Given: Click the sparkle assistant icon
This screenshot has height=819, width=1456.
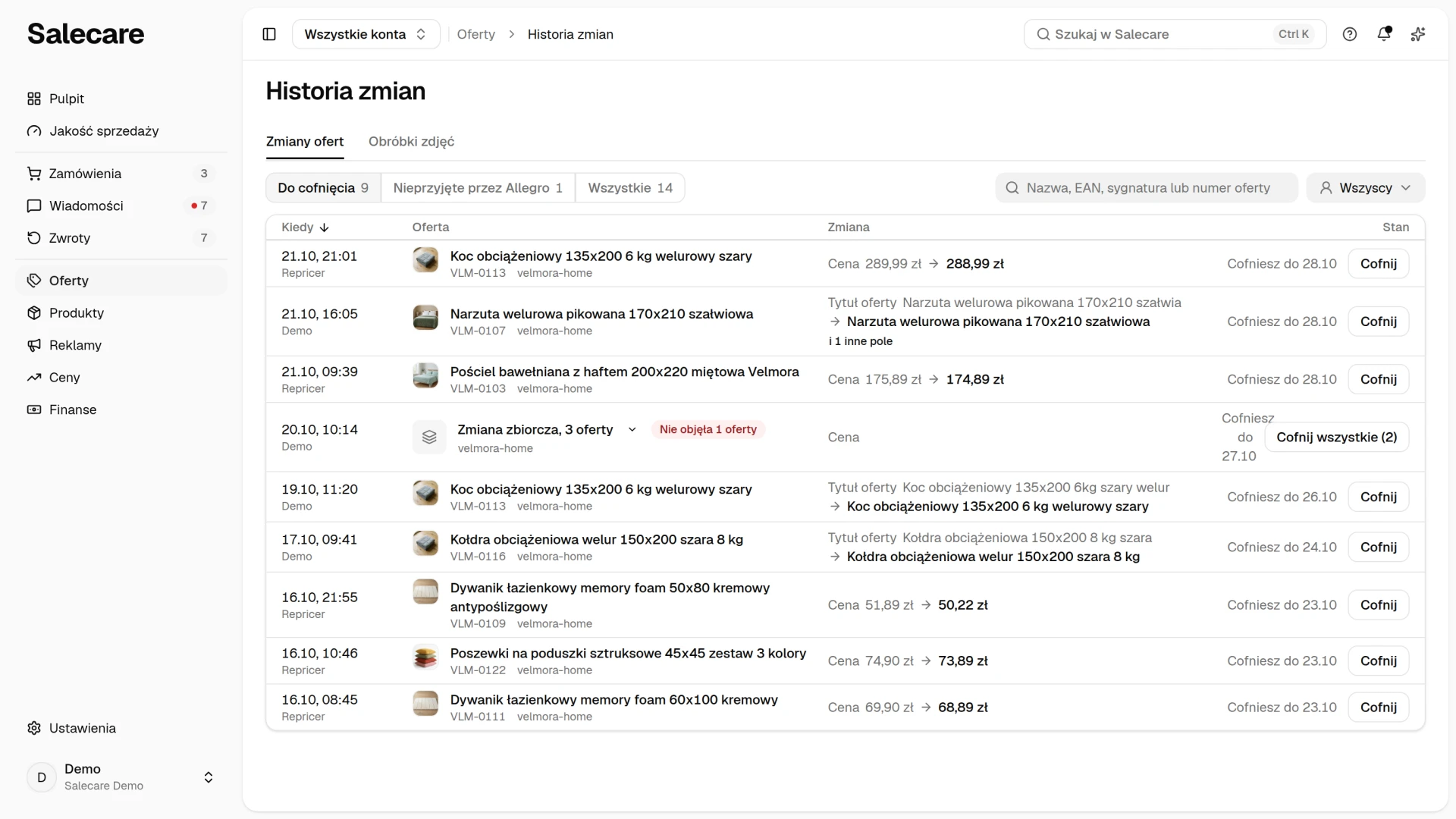Looking at the screenshot, I should tap(1418, 34).
